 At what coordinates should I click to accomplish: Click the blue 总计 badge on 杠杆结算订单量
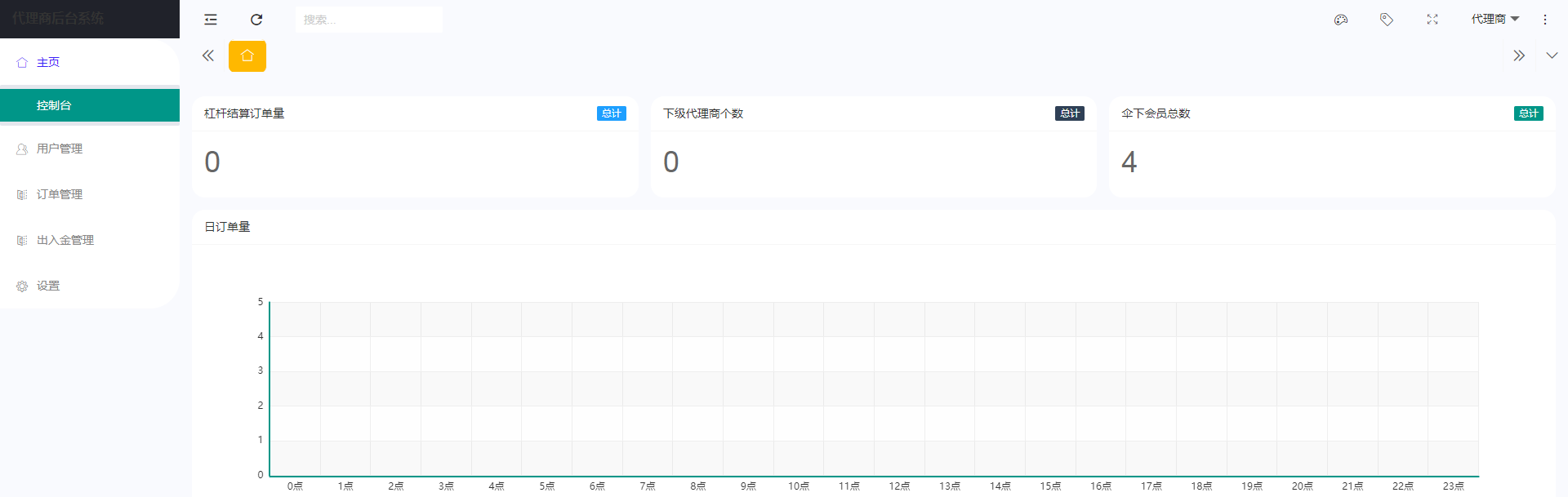pyautogui.click(x=611, y=113)
